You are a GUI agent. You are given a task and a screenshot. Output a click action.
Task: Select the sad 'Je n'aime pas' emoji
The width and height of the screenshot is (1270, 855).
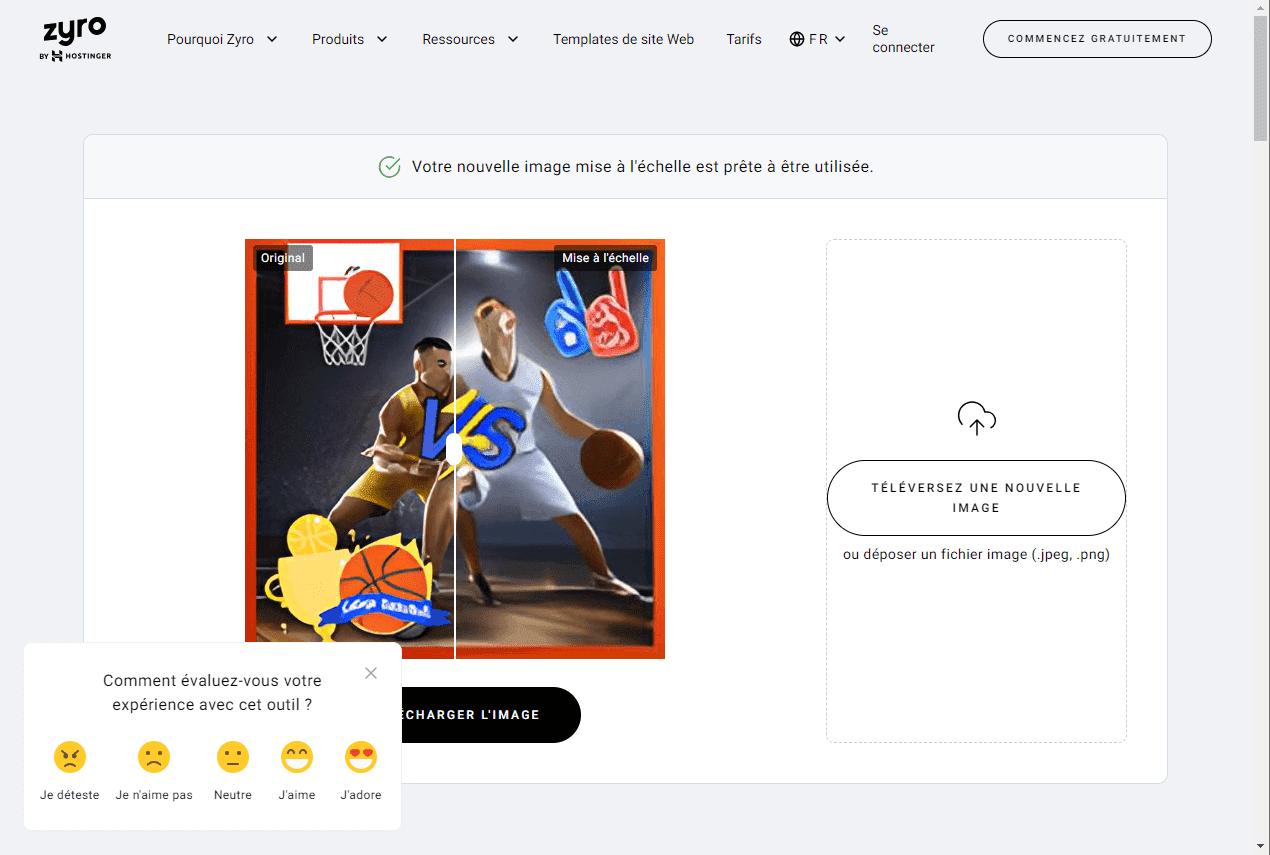click(154, 757)
